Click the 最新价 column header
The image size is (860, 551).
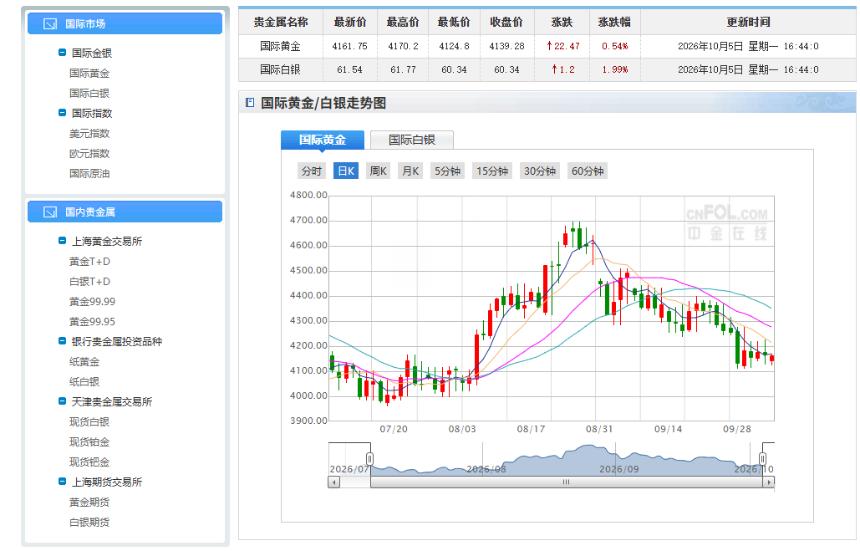350,22
